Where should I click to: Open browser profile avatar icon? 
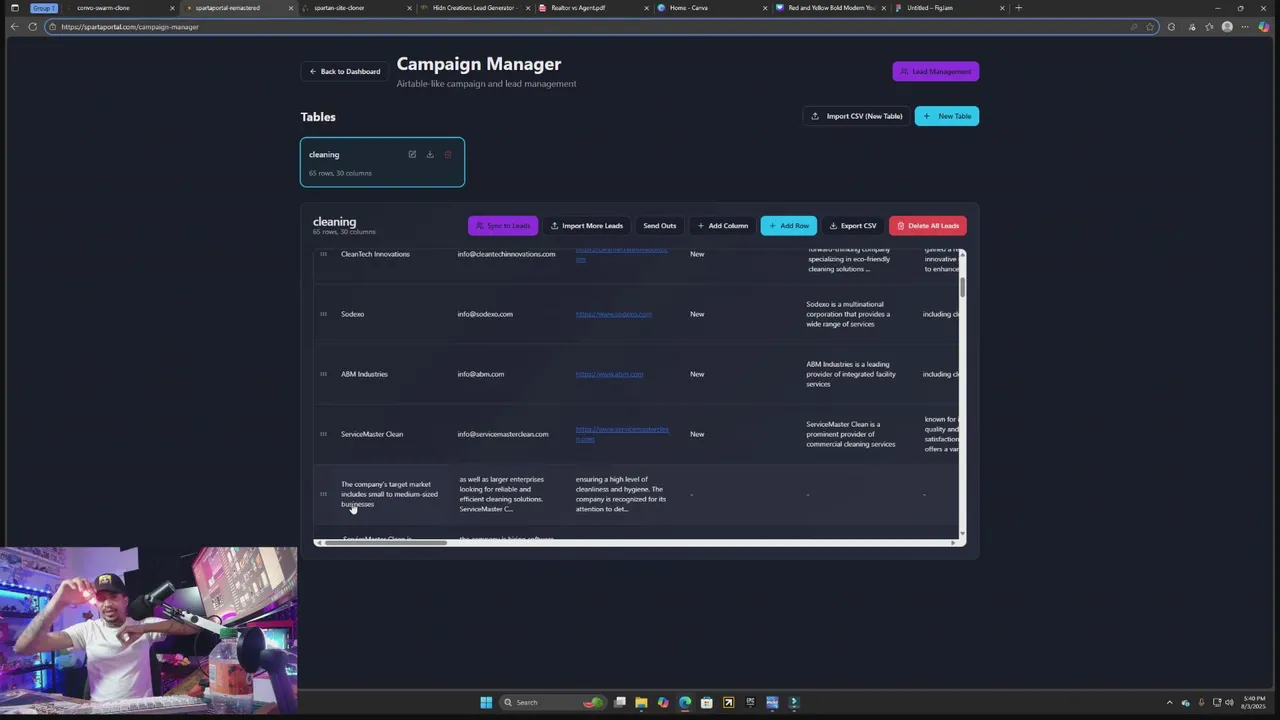1227,27
